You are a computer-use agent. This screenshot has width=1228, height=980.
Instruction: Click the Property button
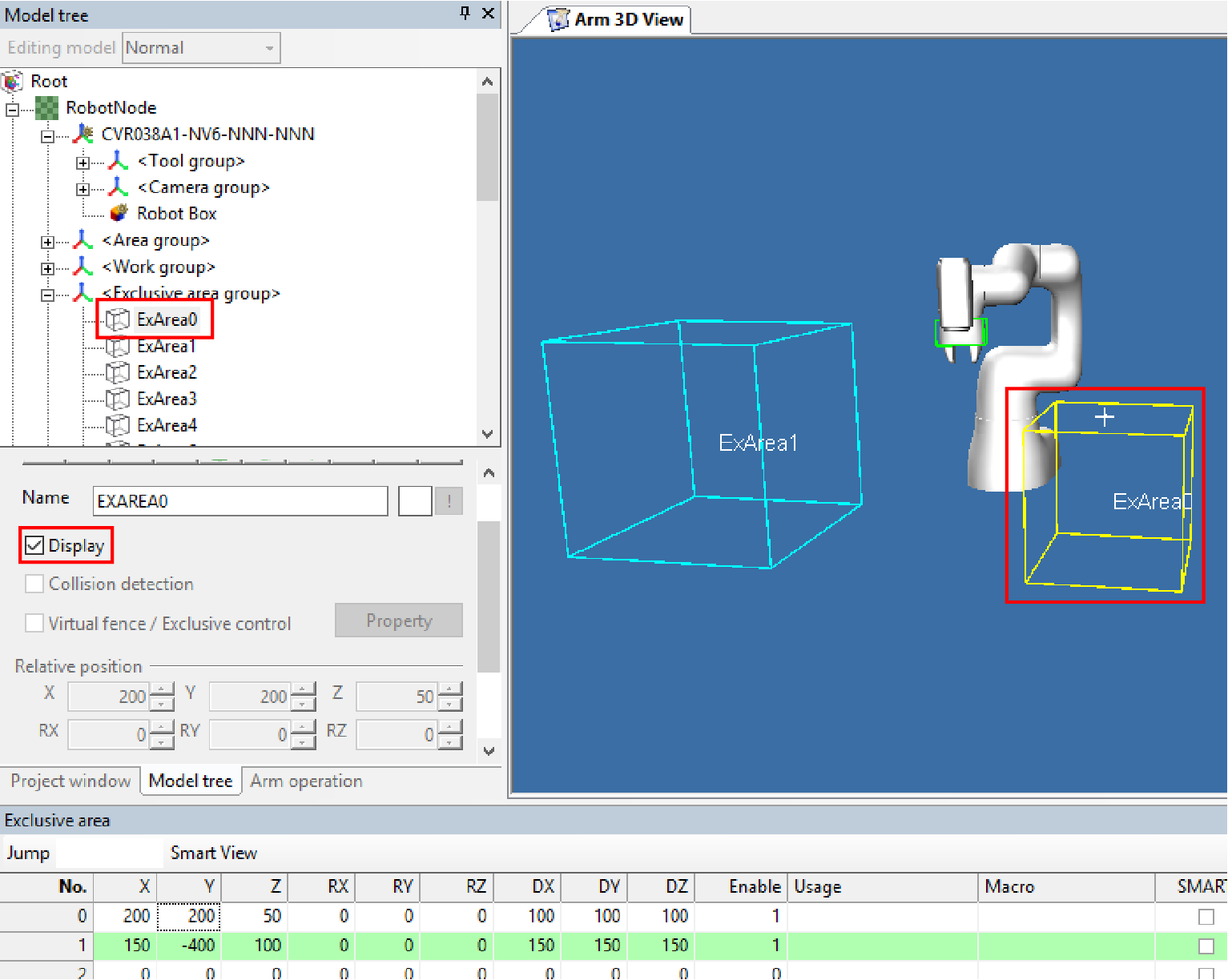pyautogui.click(x=398, y=621)
